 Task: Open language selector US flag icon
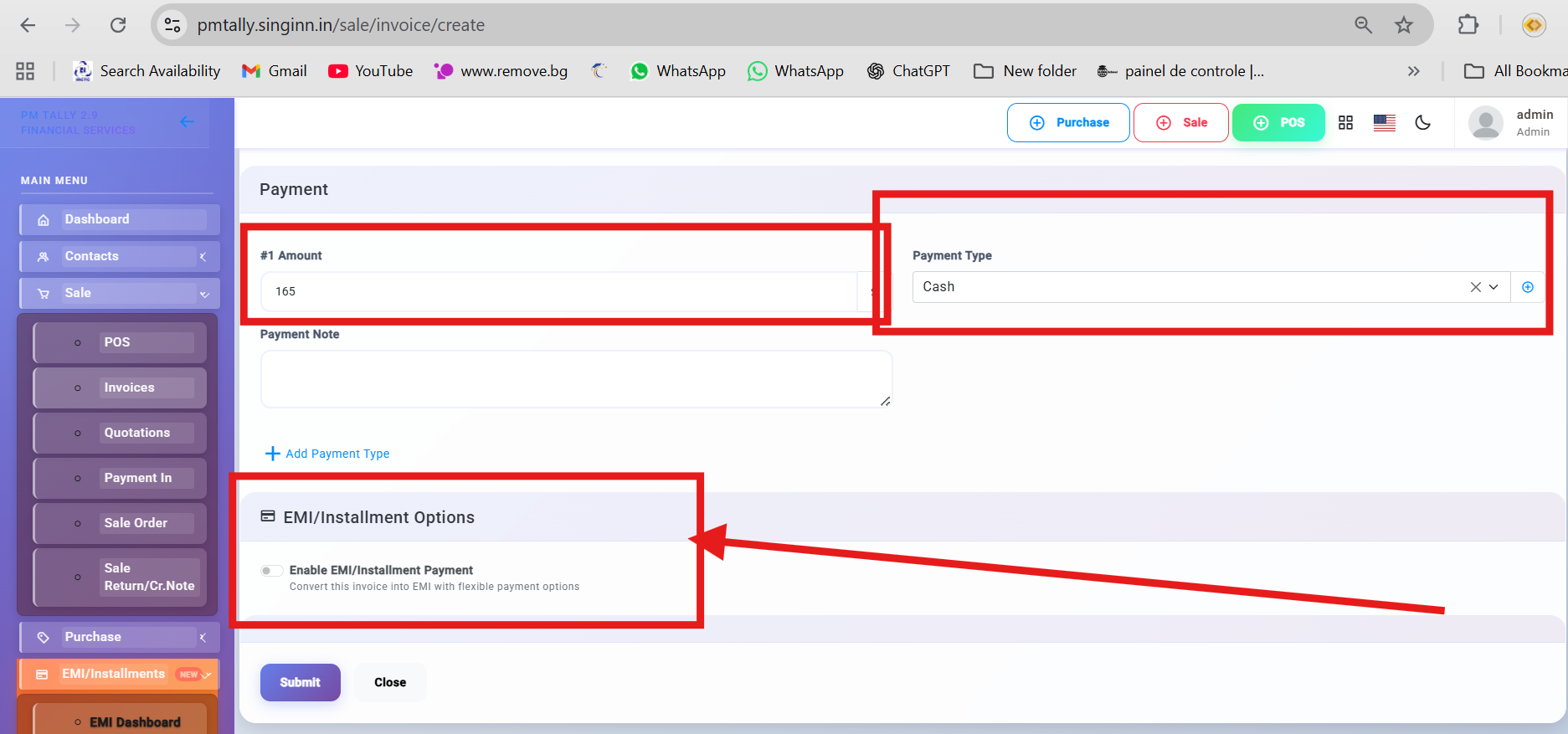(1384, 123)
